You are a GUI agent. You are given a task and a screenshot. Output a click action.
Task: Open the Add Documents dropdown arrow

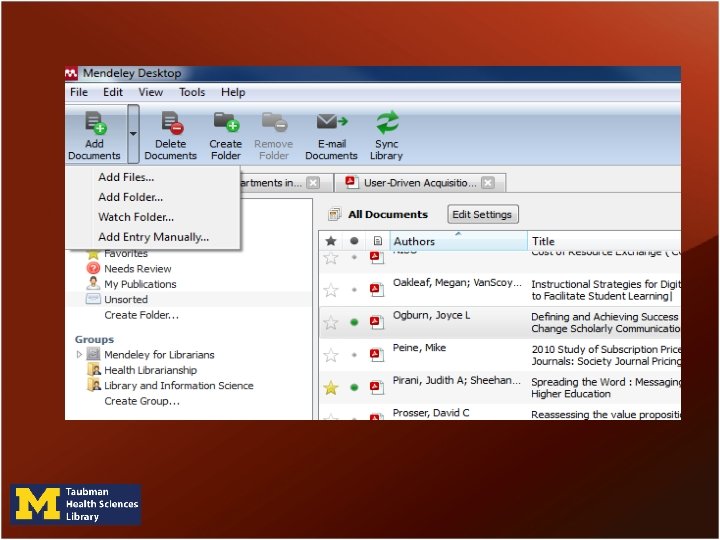[133, 134]
